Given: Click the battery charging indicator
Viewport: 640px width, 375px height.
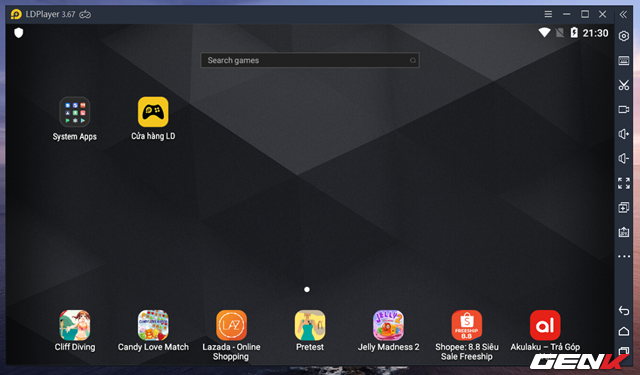Looking at the screenshot, I should [574, 33].
